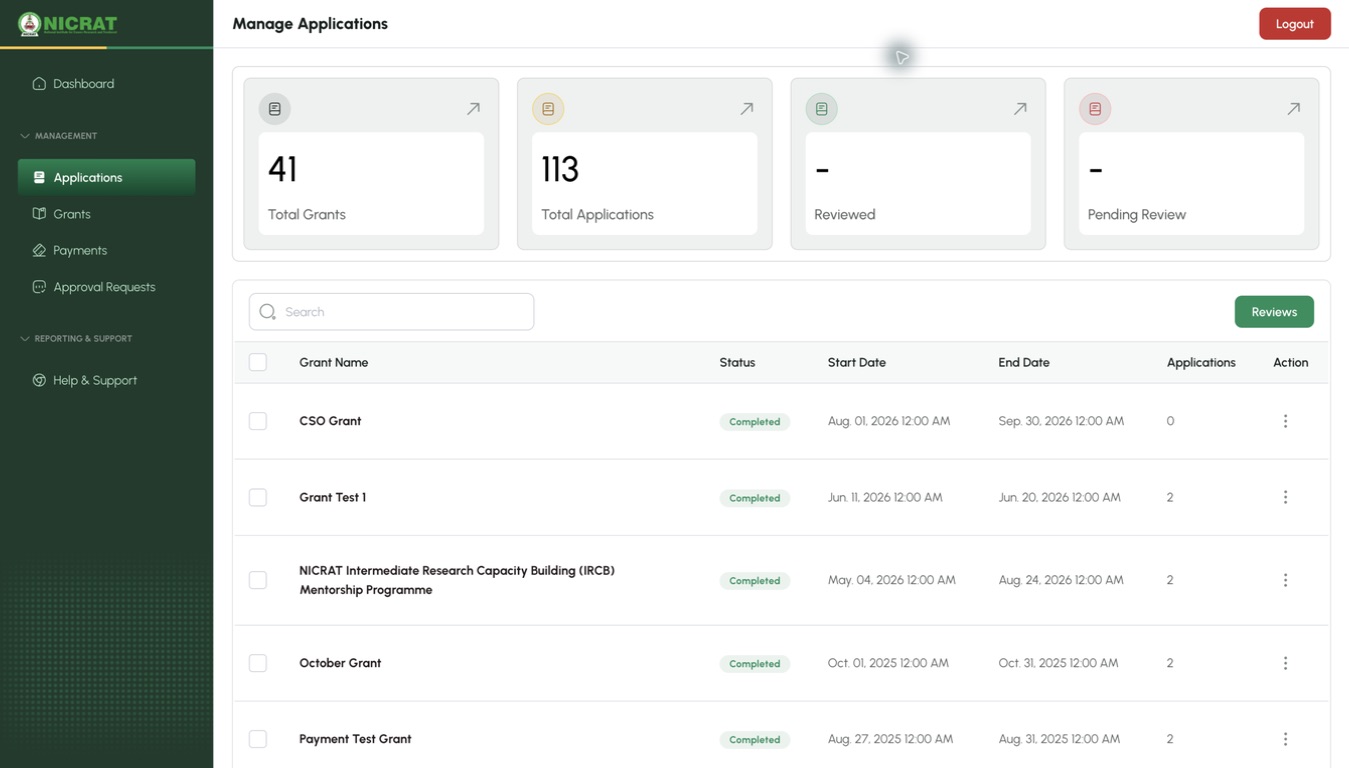Collapse the Reporting & Support section
The height and width of the screenshot is (768, 1349).
pos(76,339)
